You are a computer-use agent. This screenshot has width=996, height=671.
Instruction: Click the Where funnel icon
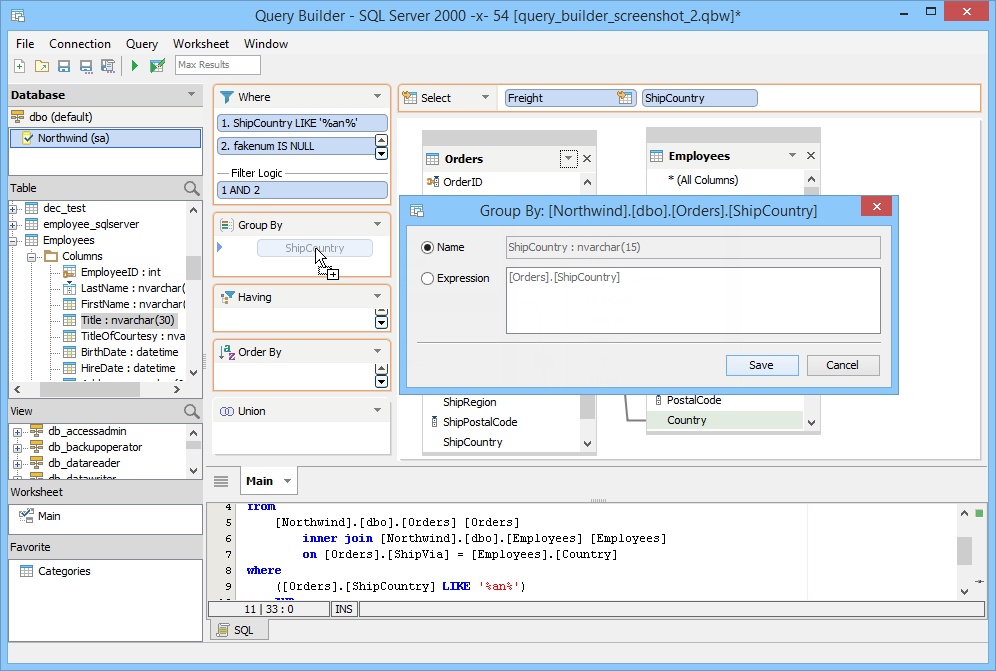pyautogui.click(x=226, y=97)
